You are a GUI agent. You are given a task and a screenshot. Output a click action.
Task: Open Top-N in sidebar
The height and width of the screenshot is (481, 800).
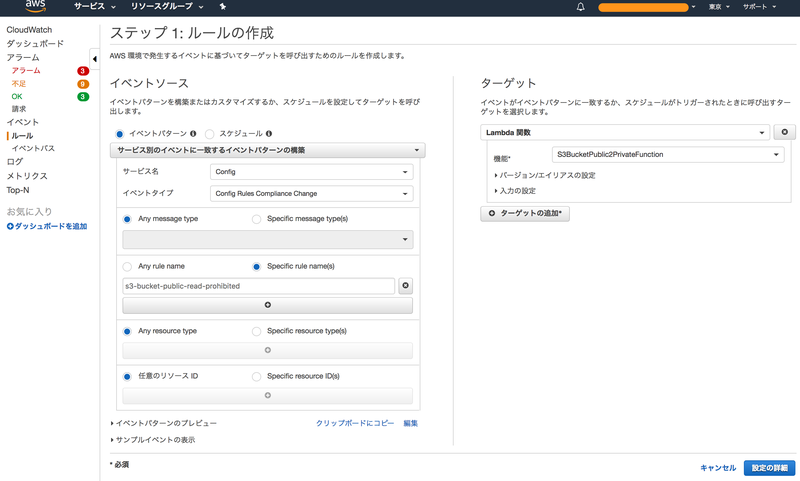(x=18, y=190)
